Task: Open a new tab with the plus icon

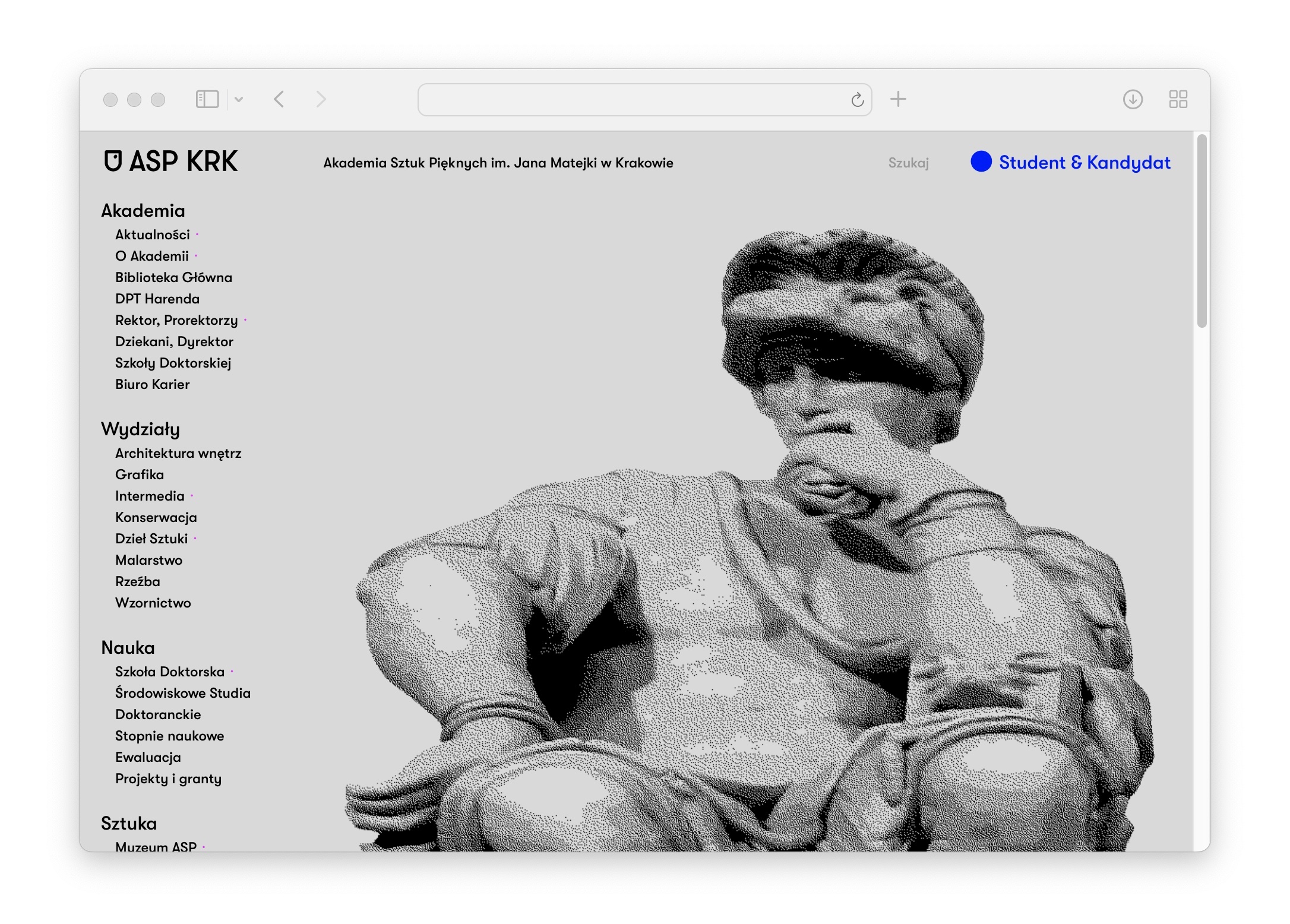Action: click(898, 99)
